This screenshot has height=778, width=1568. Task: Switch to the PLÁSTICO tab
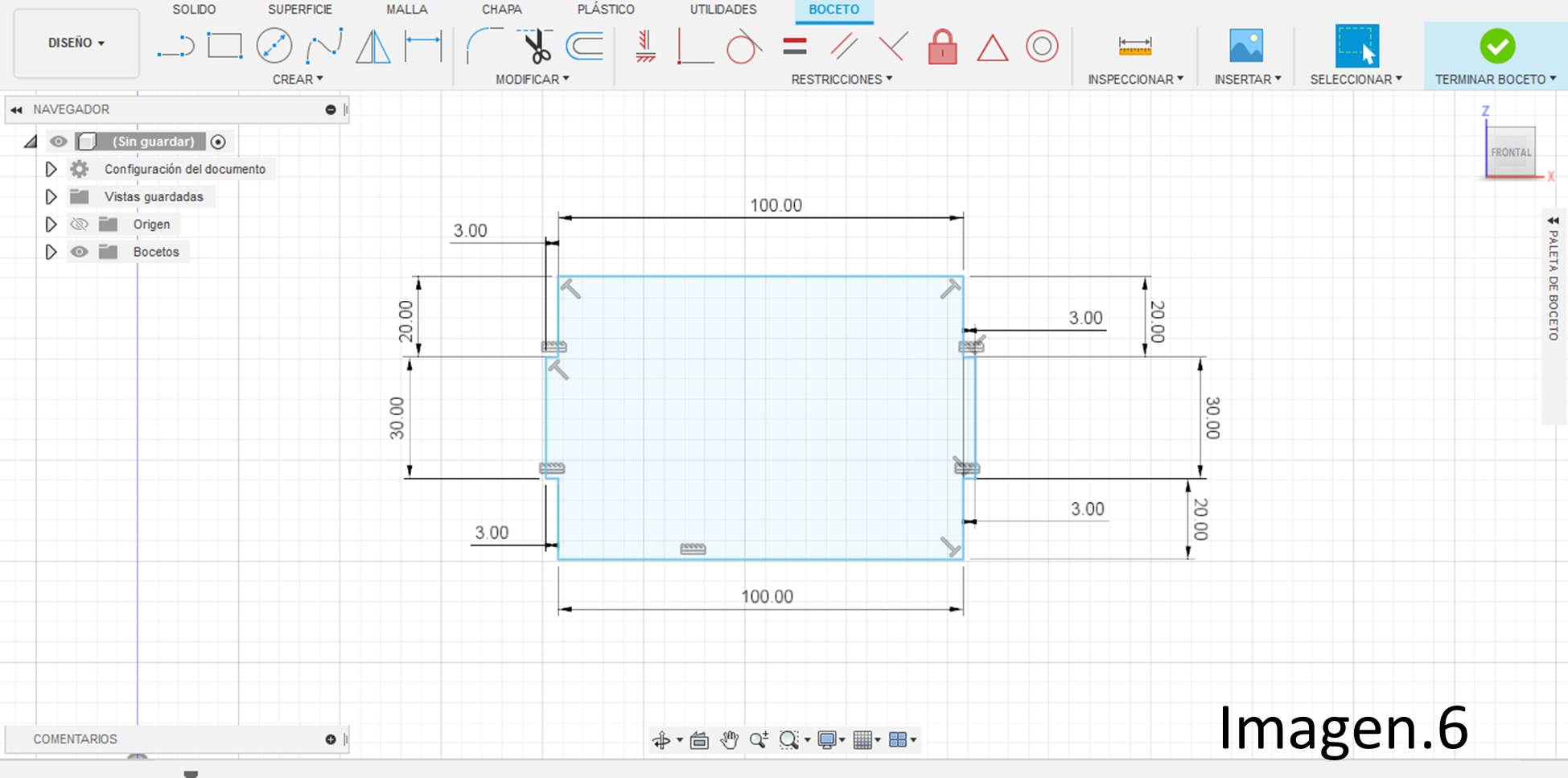(606, 10)
